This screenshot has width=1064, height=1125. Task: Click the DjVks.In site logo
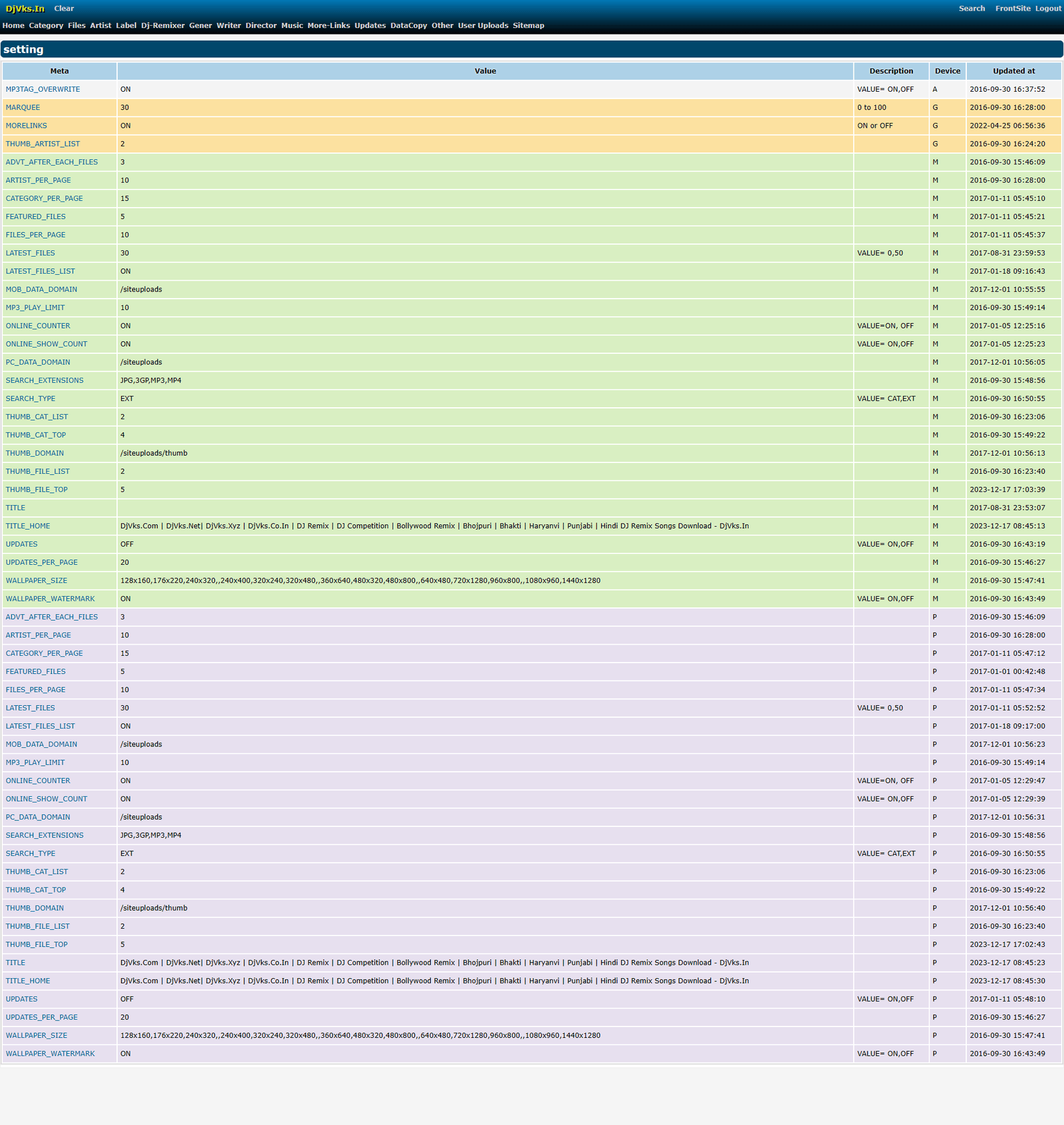(x=24, y=9)
